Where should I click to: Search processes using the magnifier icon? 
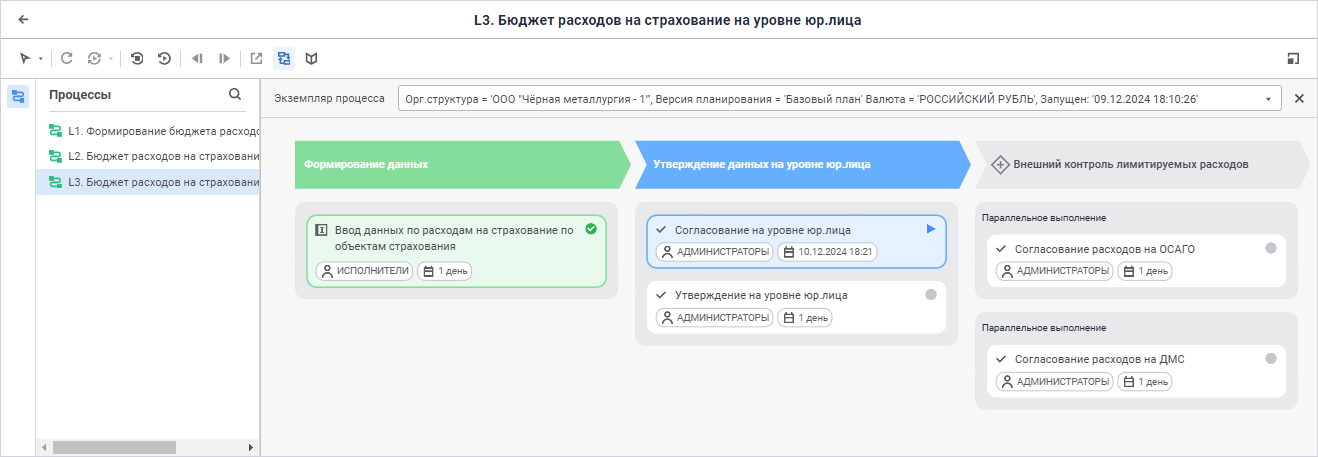click(235, 95)
